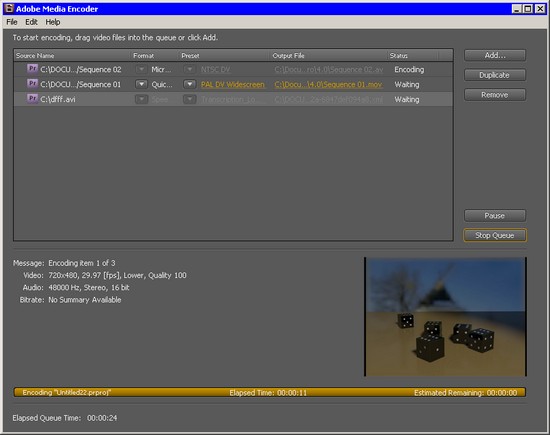This screenshot has height=435, width=550.
Task: Click the yellow encoding progress bar
Action: pyautogui.click(x=270, y=392)
